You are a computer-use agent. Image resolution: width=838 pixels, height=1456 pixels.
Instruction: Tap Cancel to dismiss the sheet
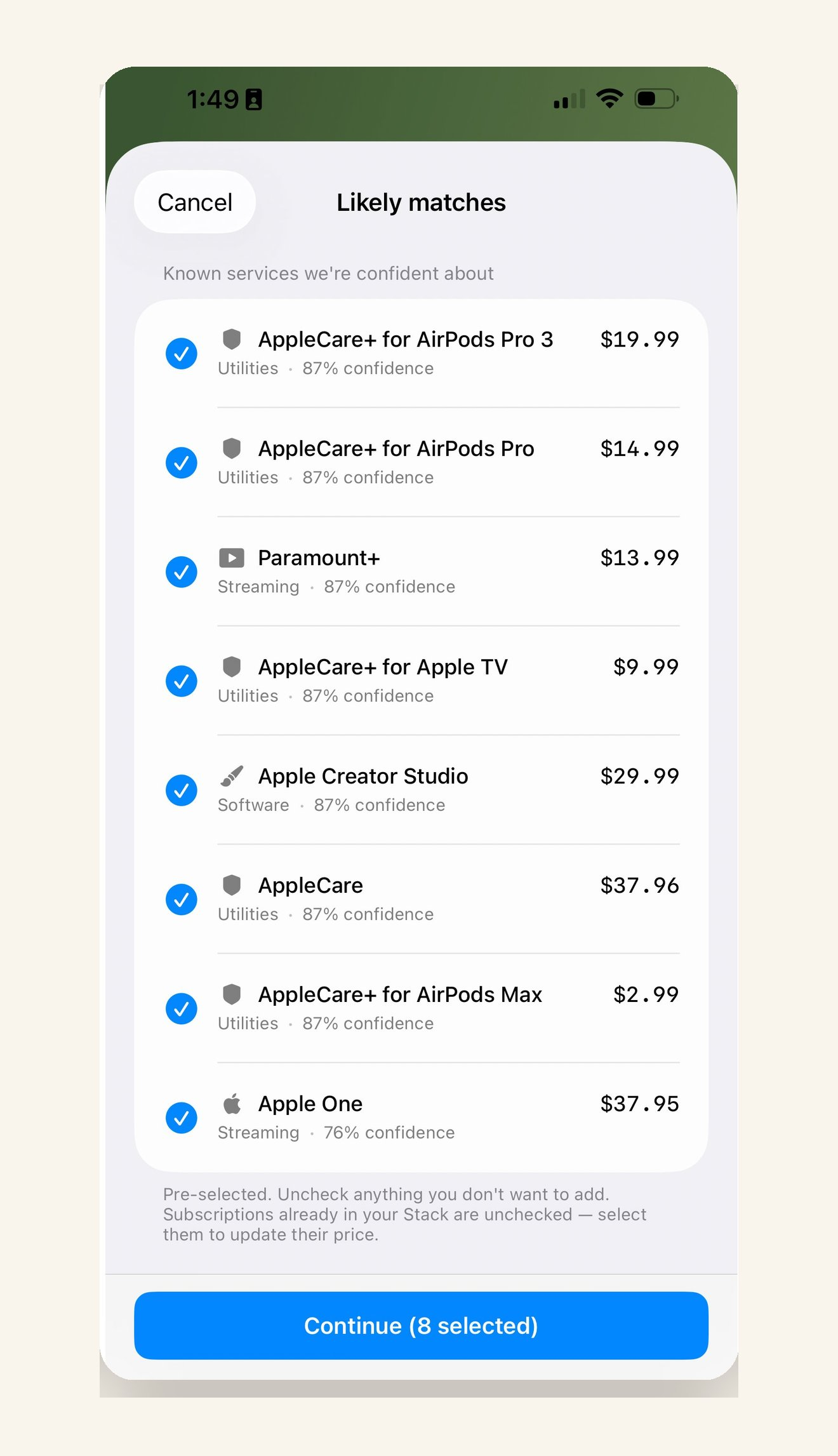194,202
